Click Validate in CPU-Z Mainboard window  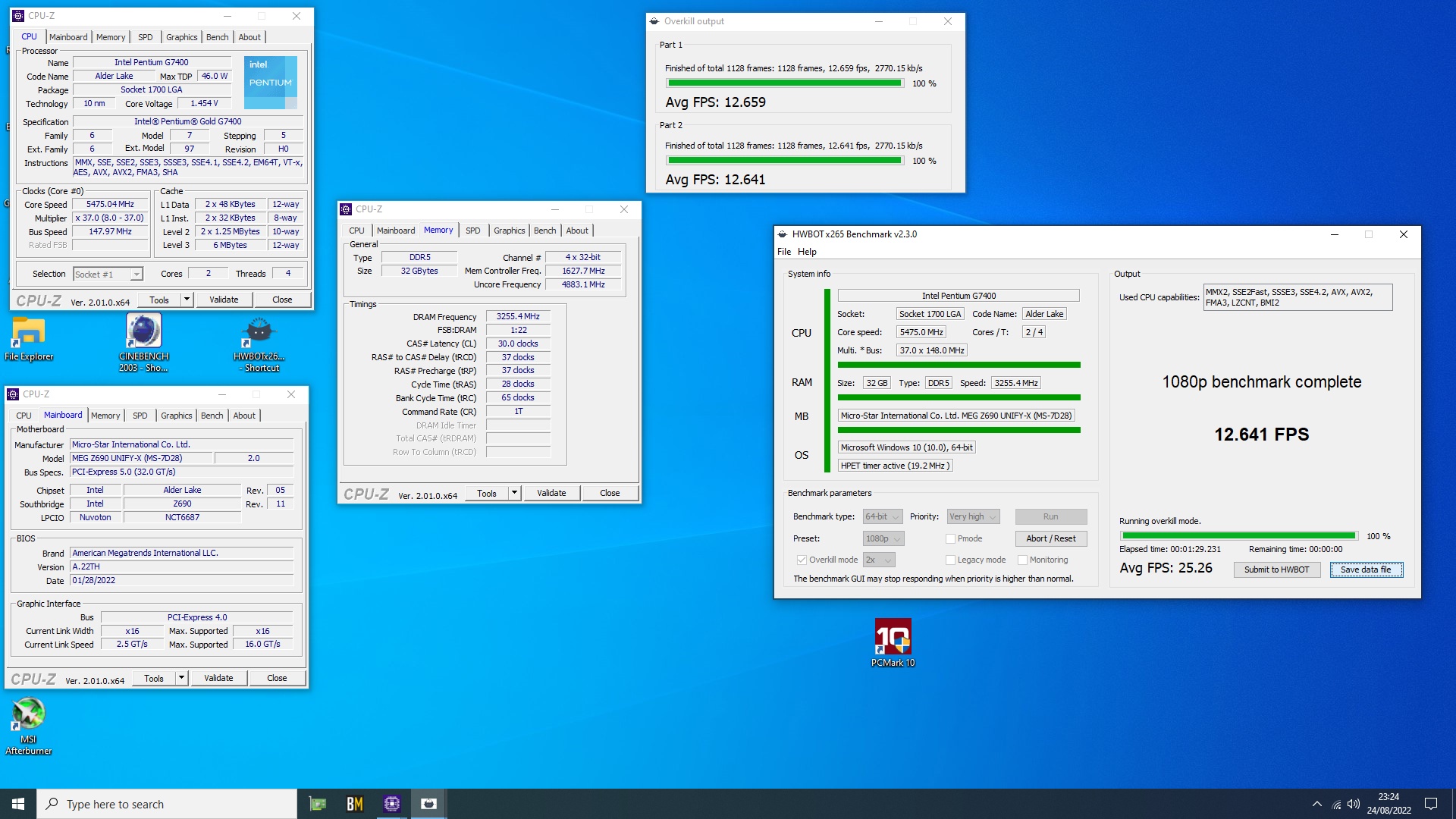click(218, 678)
